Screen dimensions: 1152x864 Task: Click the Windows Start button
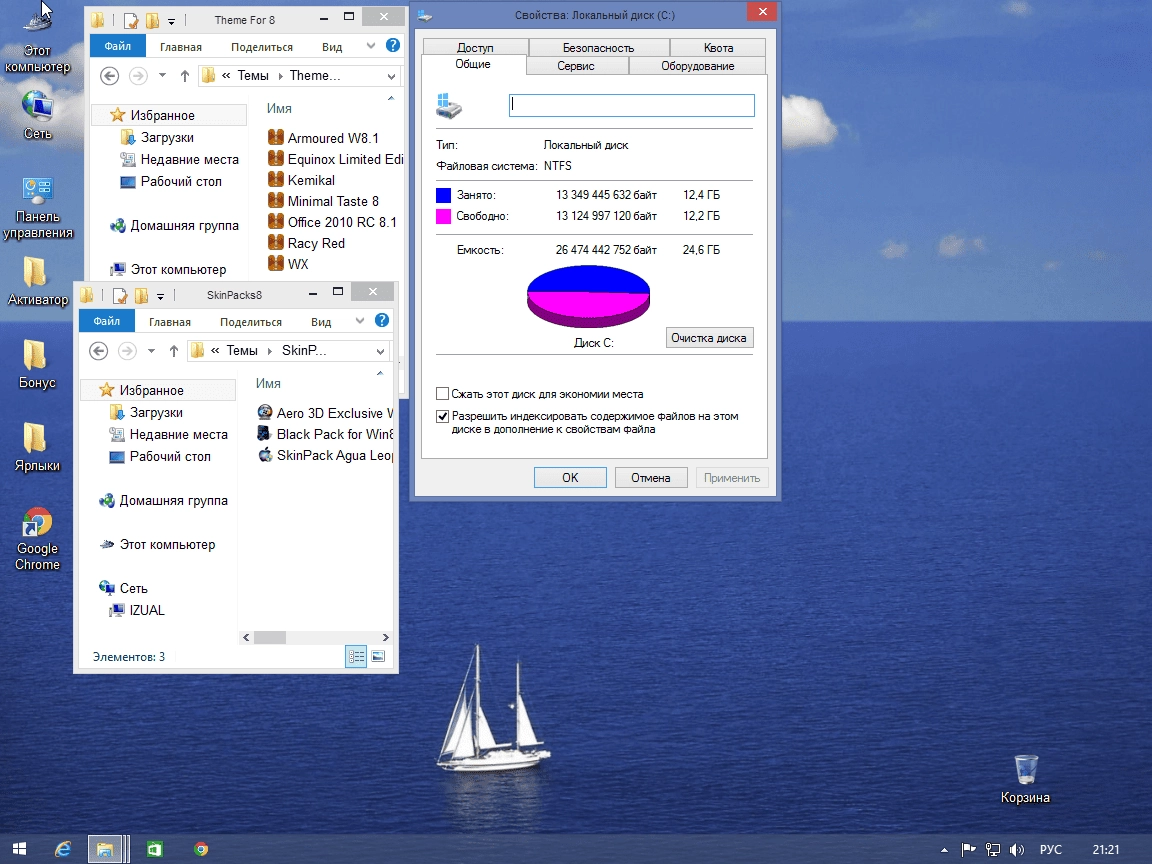(x=19, y=849)
